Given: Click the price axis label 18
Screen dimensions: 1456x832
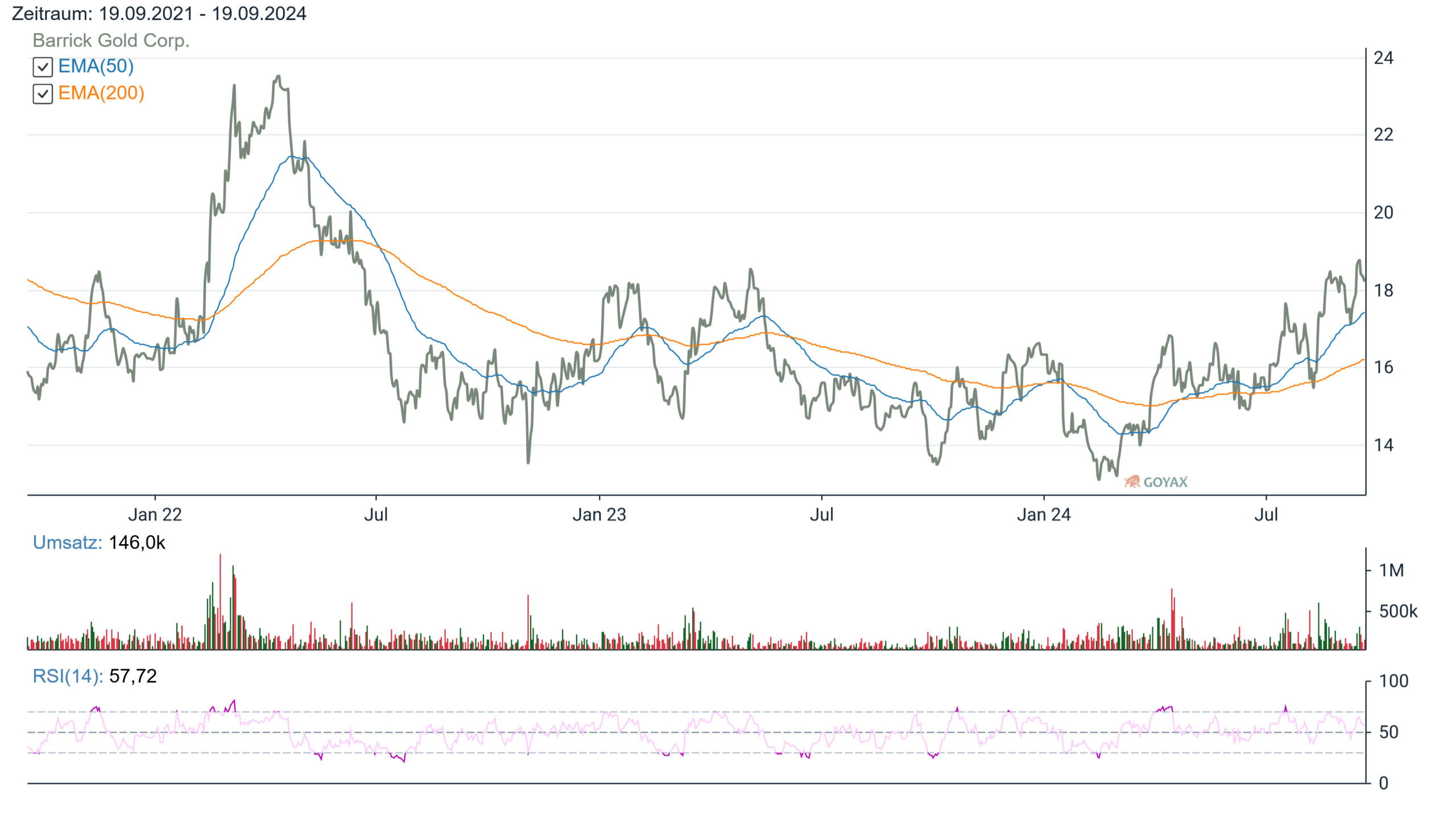Looking at the screenshot, I should (1383, 291).
